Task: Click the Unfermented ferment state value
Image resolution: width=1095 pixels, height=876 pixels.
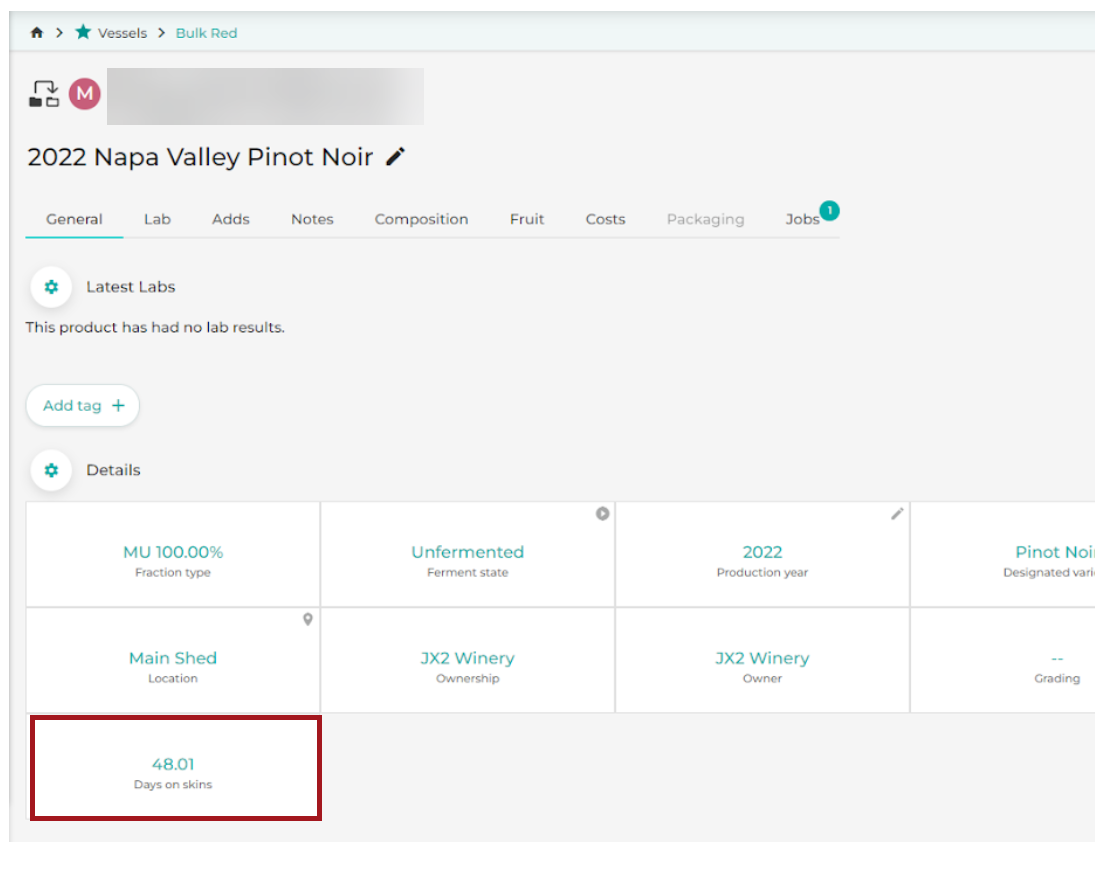Action: coord(467,552)
